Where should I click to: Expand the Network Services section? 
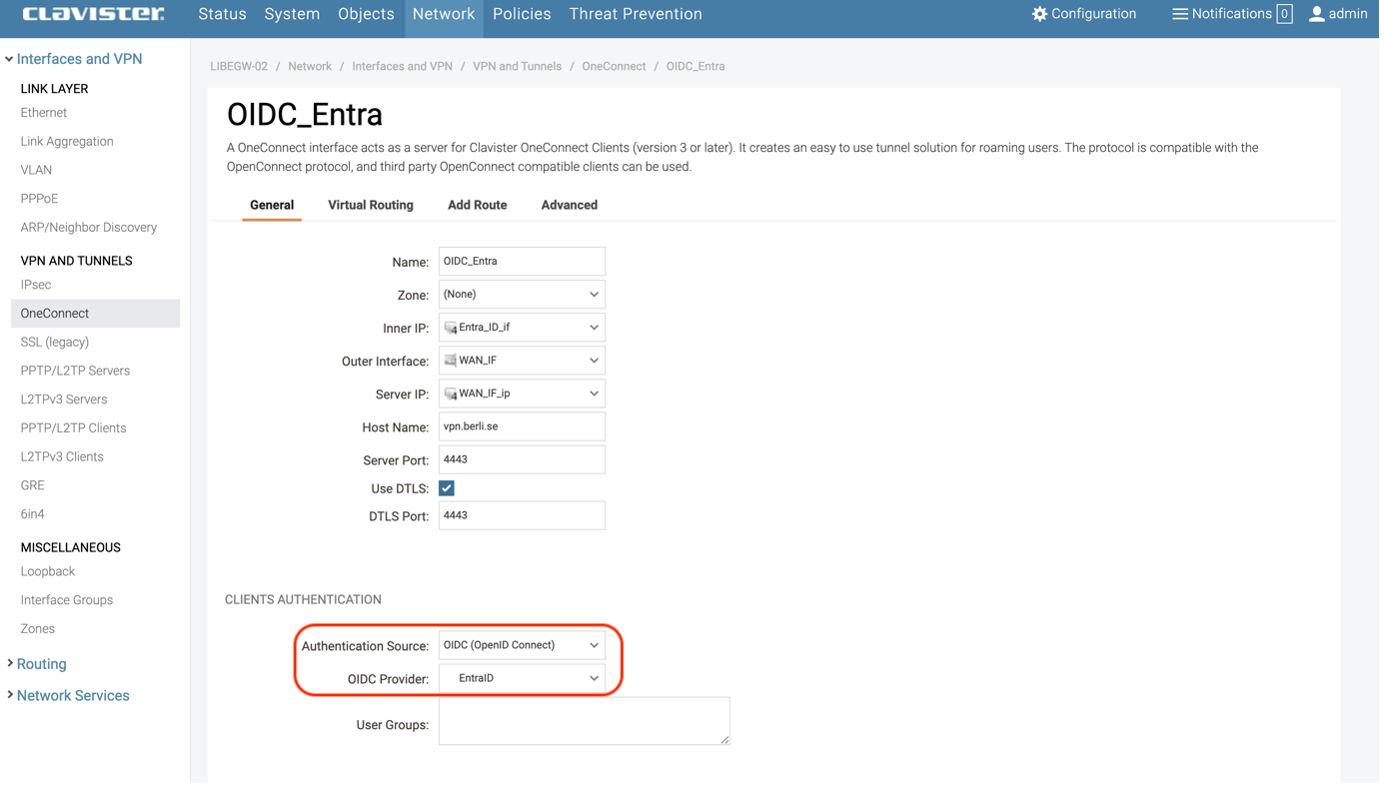tap(68, 696)
